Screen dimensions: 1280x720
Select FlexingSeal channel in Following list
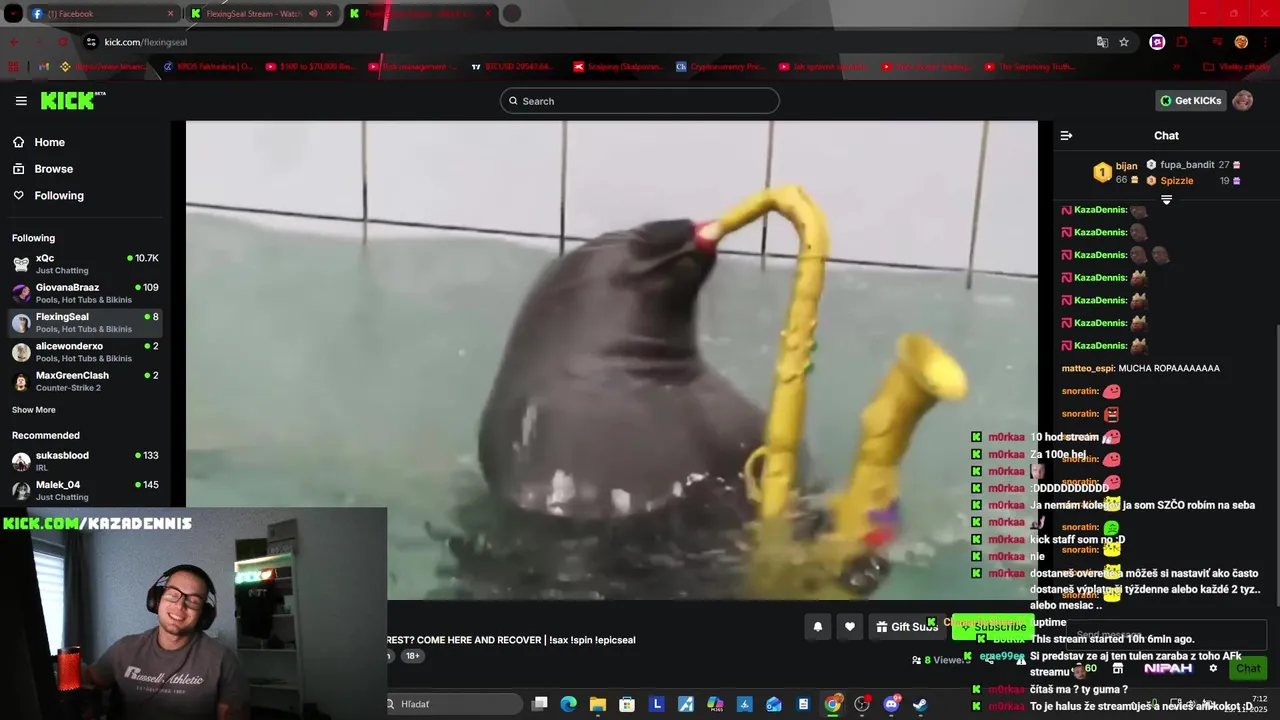pyautogui.click(x=85, y=322)
